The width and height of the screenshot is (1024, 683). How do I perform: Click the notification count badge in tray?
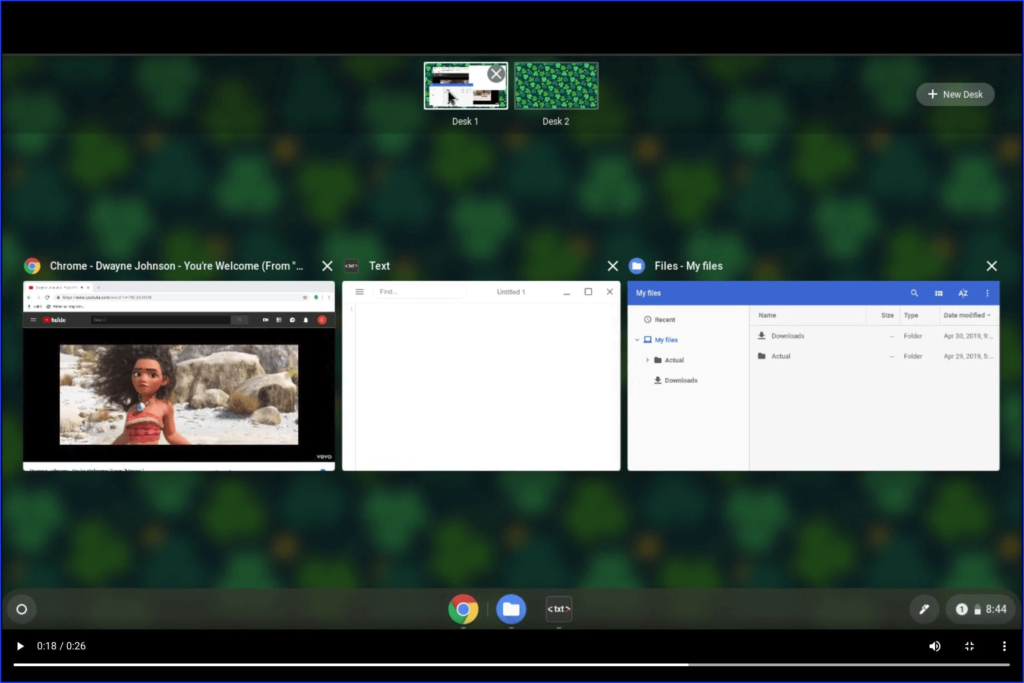961,609
